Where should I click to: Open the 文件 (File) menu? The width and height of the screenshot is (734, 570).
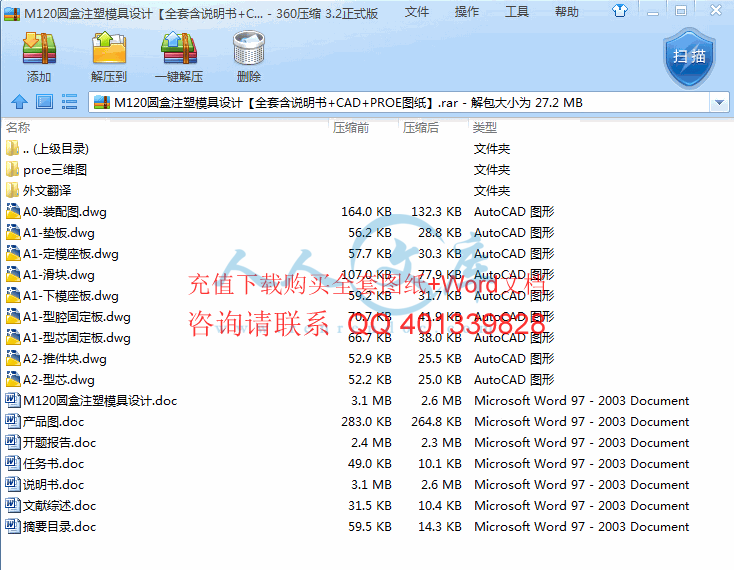tap(417, 12)
